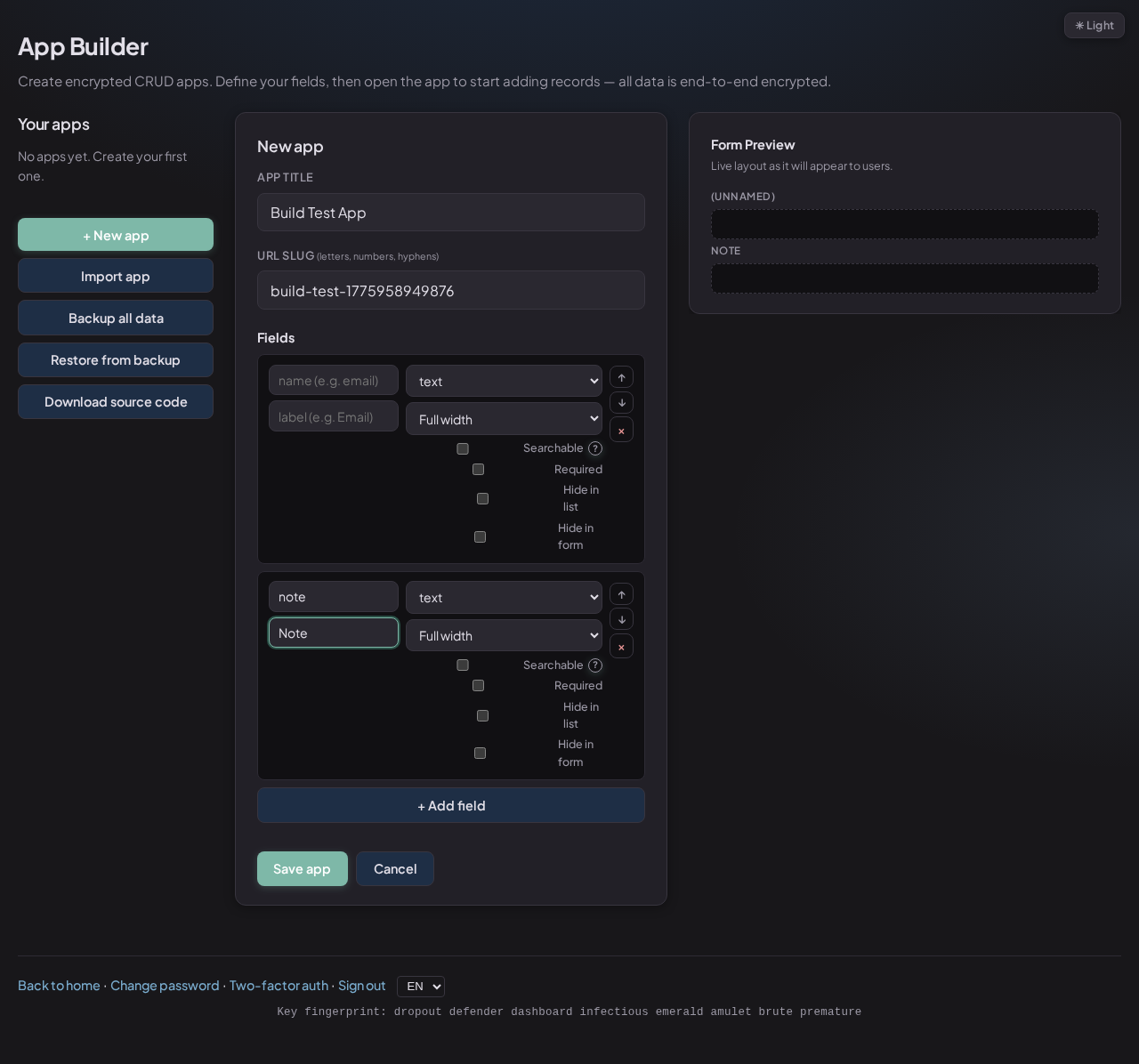Toggle Searchable on the first field
The width and height of the screenshot is (1139, 1064).
pyautogui.click(x=463, y=448)
